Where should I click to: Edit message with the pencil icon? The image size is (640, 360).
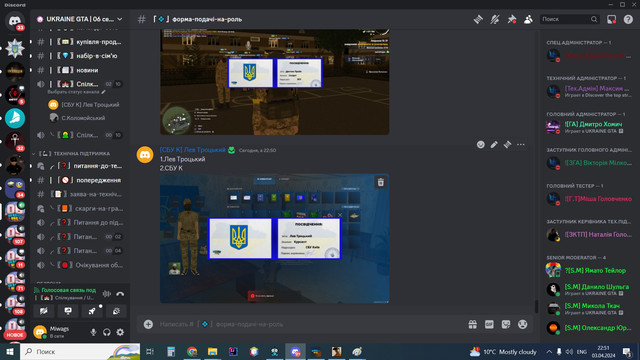coord(494,144)
